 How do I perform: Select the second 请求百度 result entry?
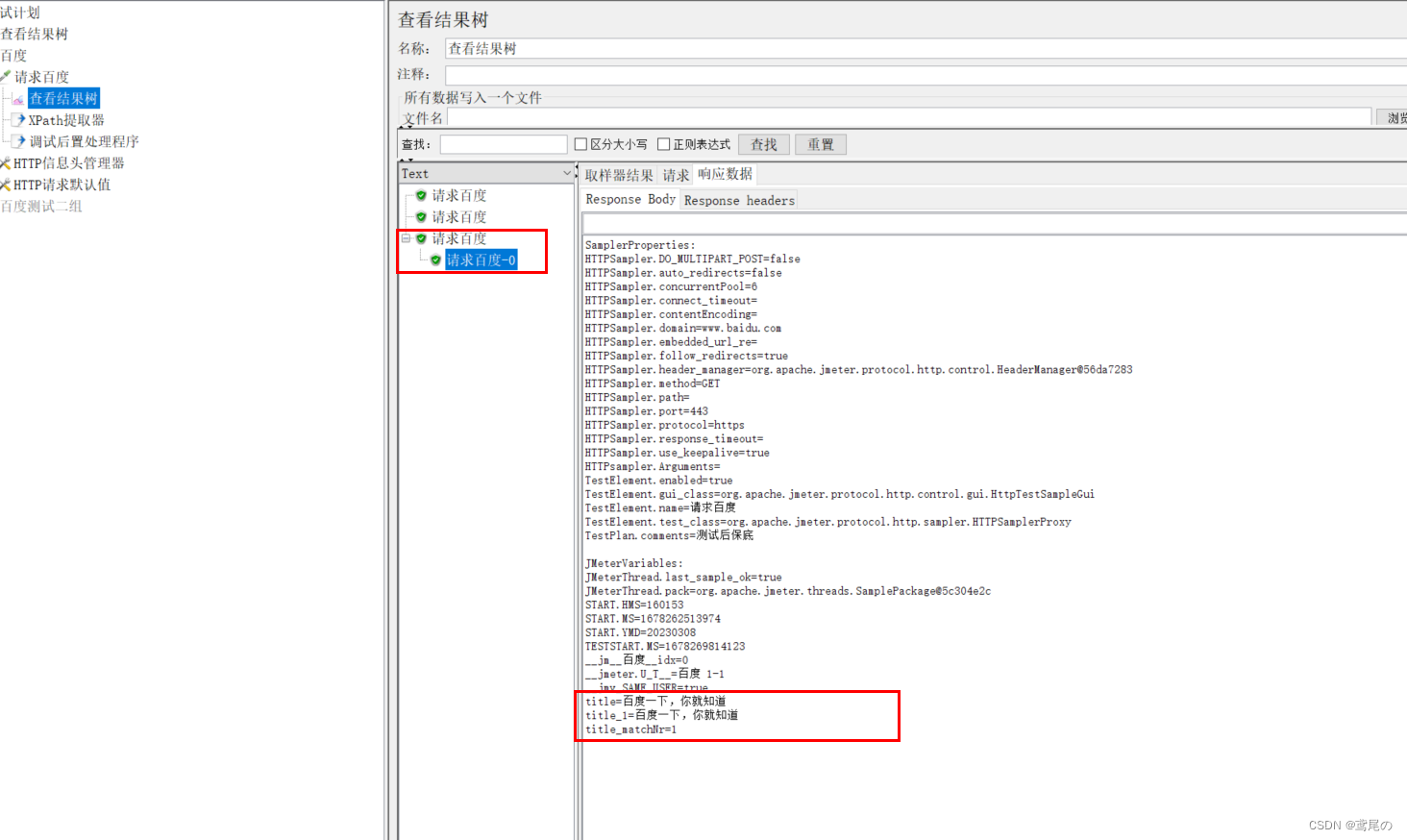coord(458,217)
